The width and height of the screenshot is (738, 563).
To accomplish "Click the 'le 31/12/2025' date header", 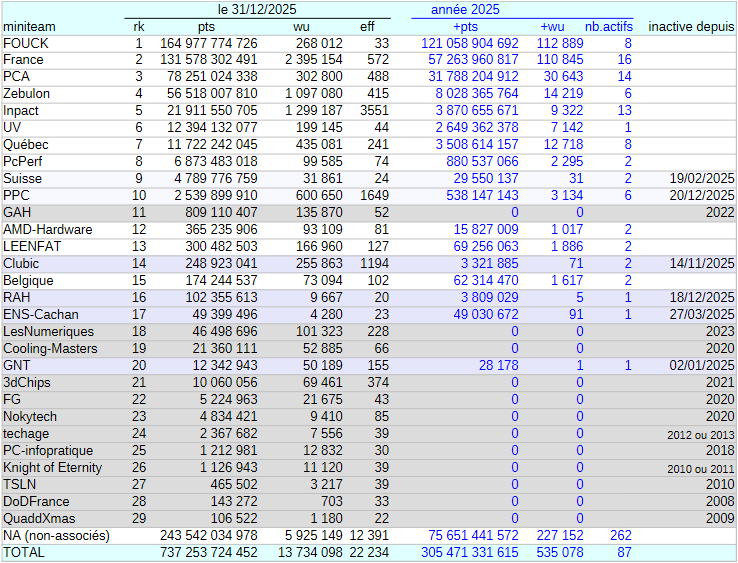I will coord(257,9).
